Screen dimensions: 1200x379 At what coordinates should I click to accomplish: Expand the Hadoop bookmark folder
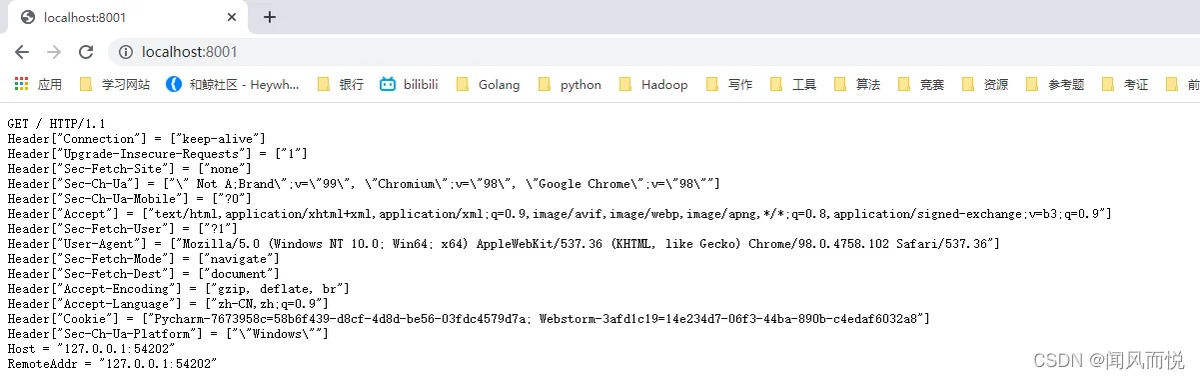tap(654, 85)
